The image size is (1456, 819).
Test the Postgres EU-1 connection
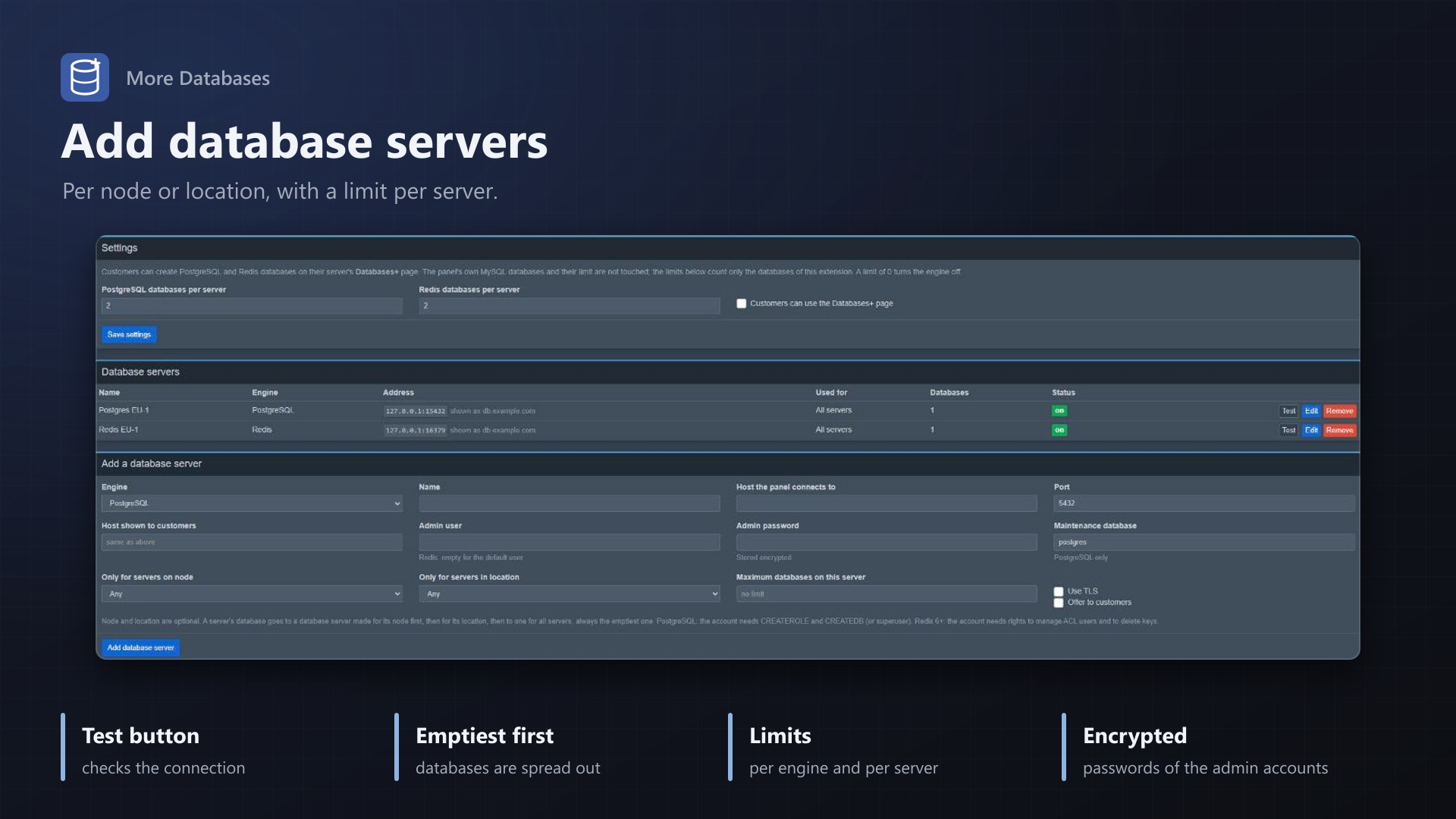(1288, 411)
